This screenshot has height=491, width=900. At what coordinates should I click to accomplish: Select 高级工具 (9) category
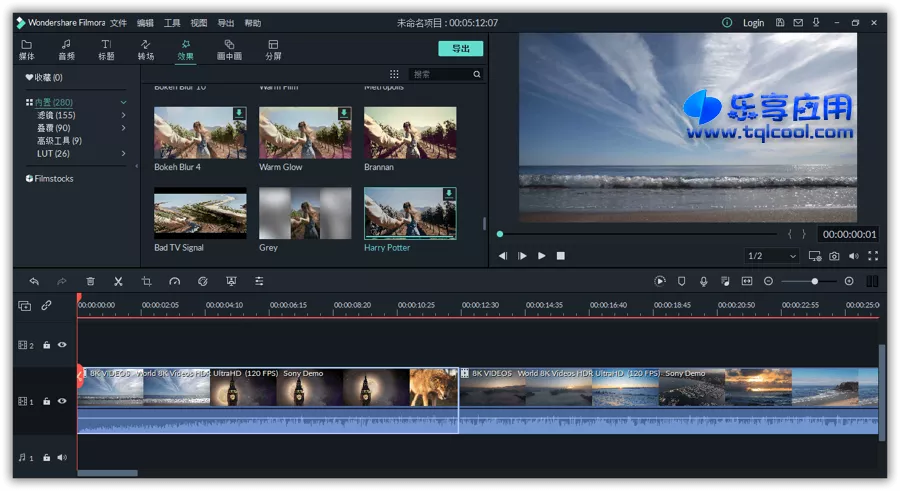[x=60, y=141]
